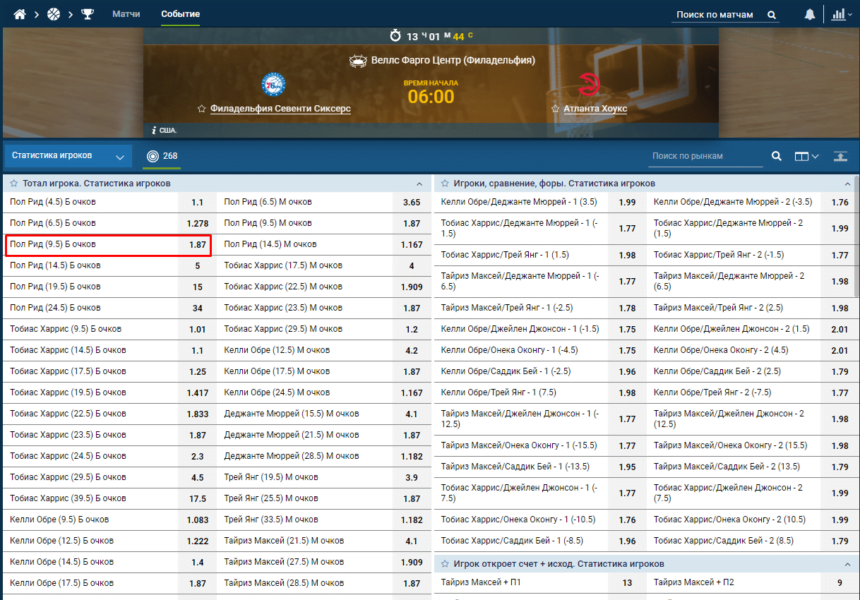This screenshot has width=860, height=600.
Task: Click the trophy tournament icon
Action: click(x=87, y=15)
